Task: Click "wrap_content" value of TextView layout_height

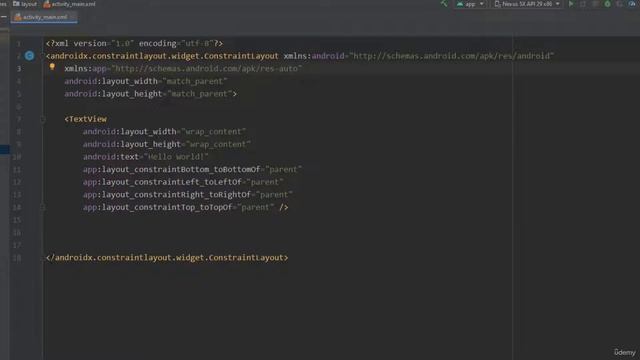Action: (x=218, y=144)
